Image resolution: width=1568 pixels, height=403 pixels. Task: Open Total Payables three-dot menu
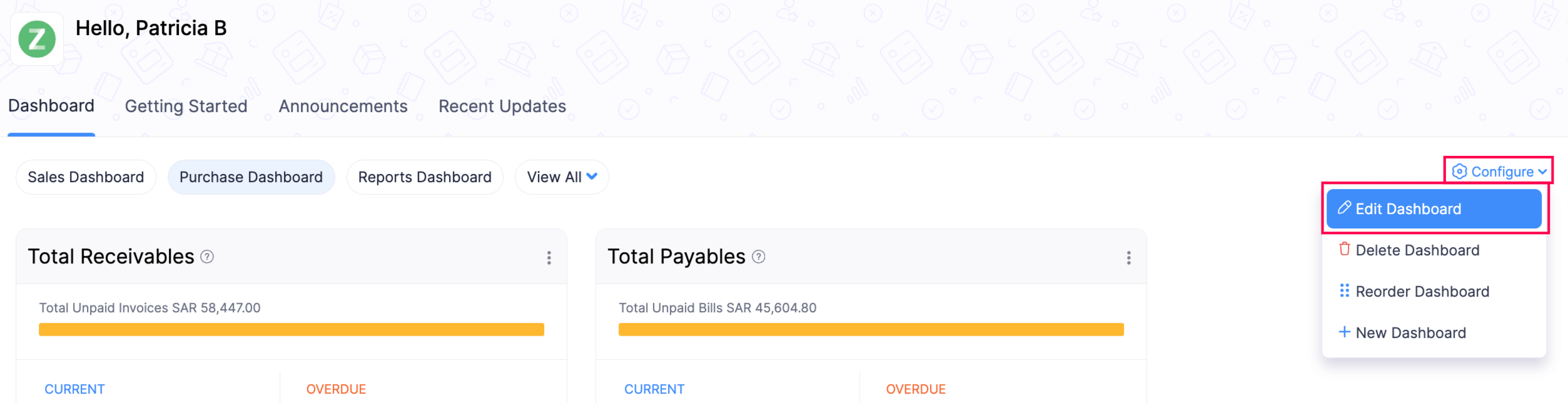(1129, 258)
